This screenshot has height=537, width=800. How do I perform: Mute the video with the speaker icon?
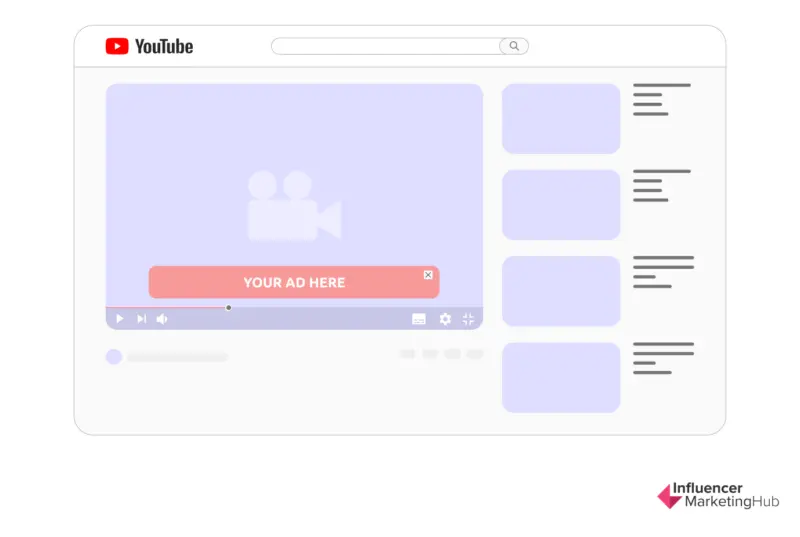(x=162, y=319)
